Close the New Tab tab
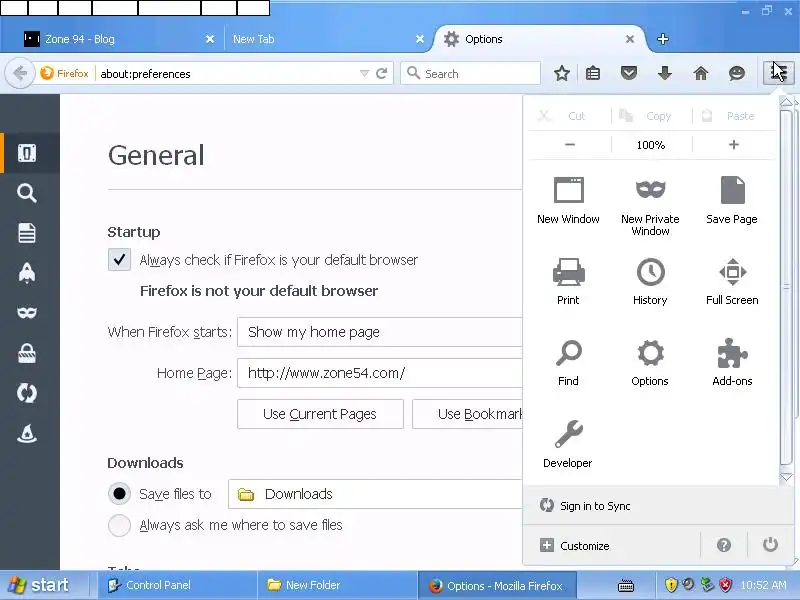 (420, 39)
